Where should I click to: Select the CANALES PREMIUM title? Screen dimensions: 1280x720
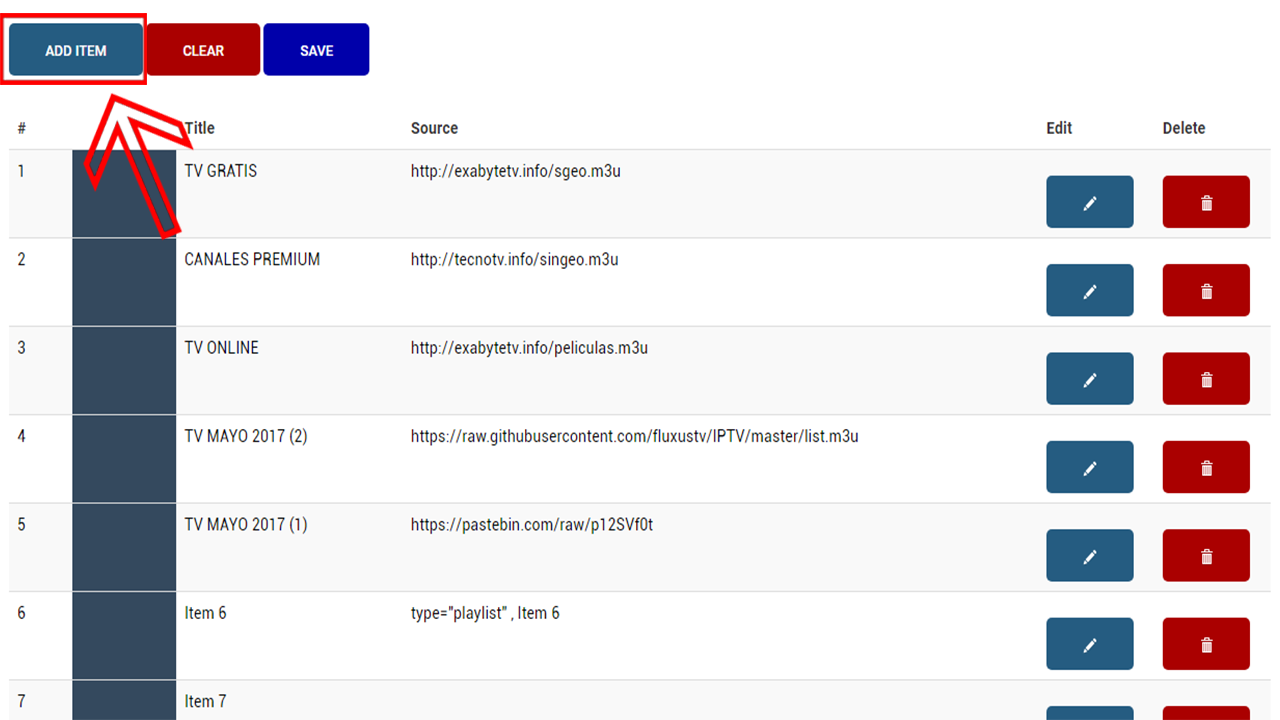click(252, 259)
